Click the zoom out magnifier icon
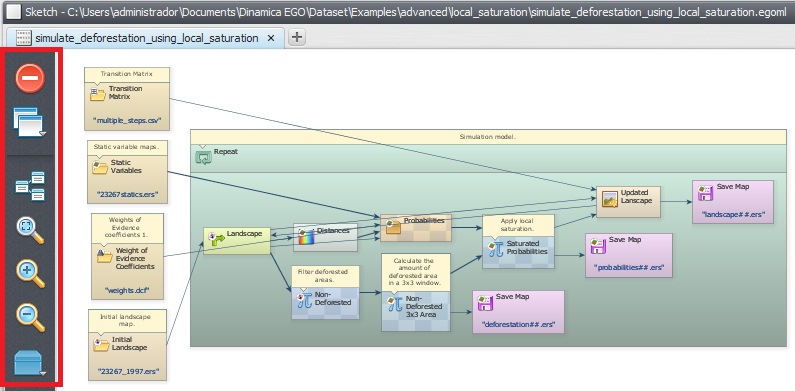Viewport: 795px width, 391px height. pyautogui.click(x=30, y=317)
